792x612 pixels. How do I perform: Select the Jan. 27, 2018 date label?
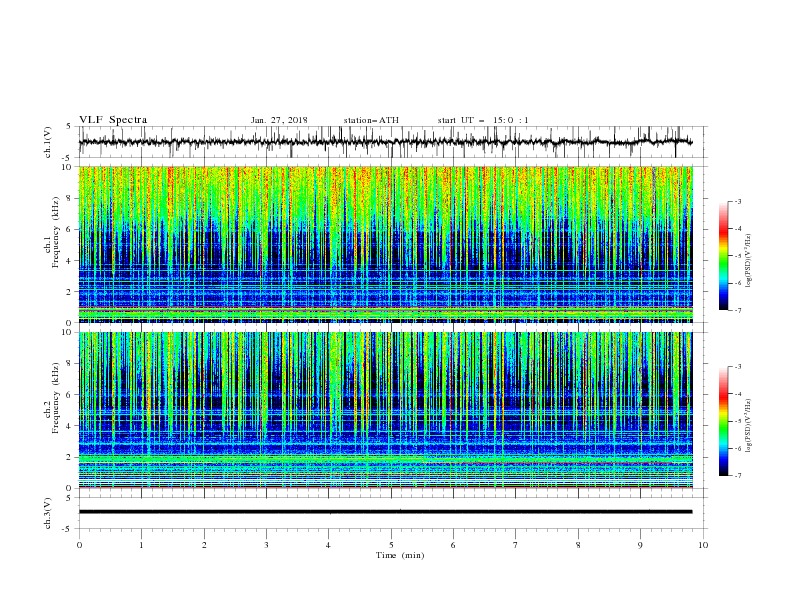[x=279, y=120]
